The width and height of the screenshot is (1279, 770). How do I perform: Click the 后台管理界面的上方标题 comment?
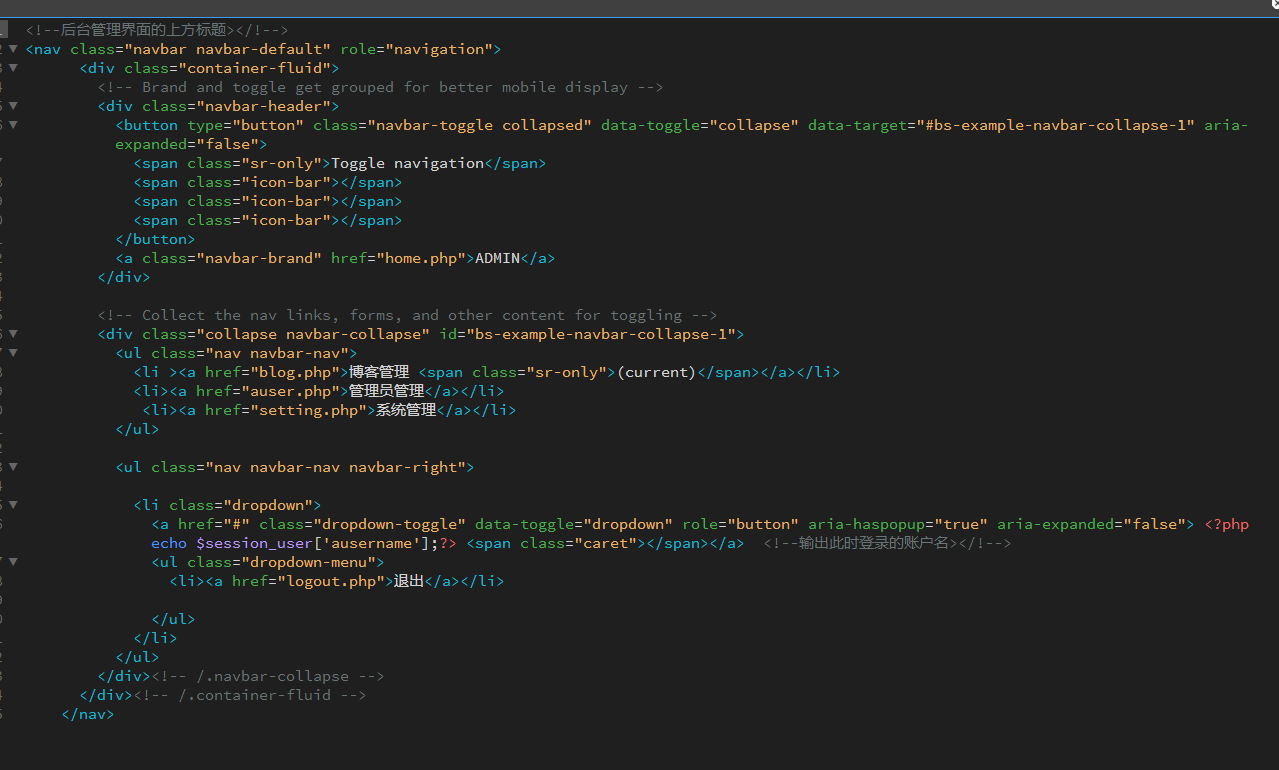[x=157, y=30]
